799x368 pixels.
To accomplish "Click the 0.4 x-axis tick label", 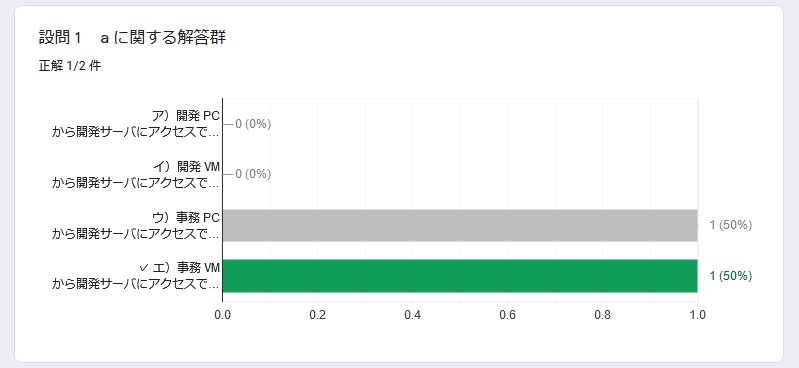I will (x=412, y=315).
